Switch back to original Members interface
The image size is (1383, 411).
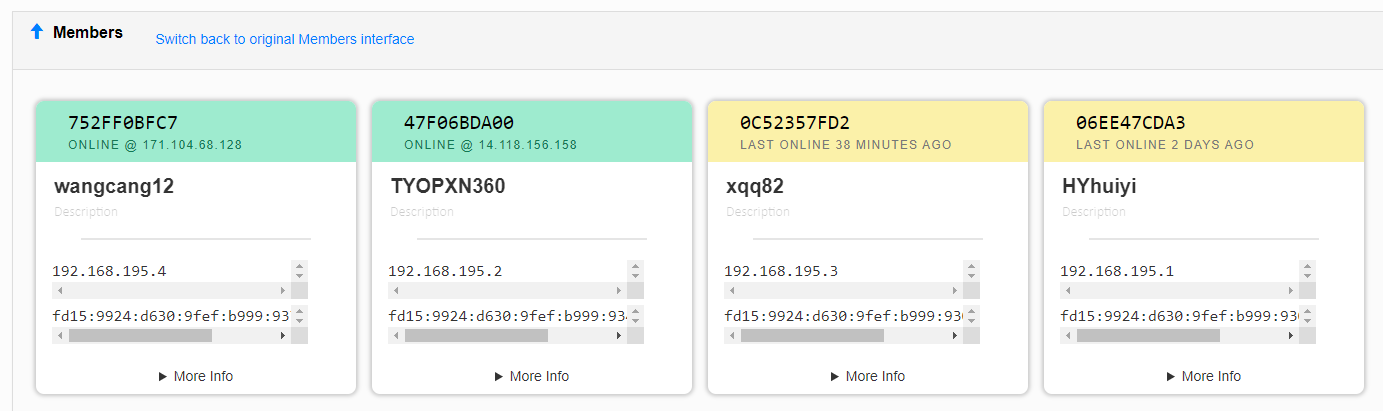(284, 39)
